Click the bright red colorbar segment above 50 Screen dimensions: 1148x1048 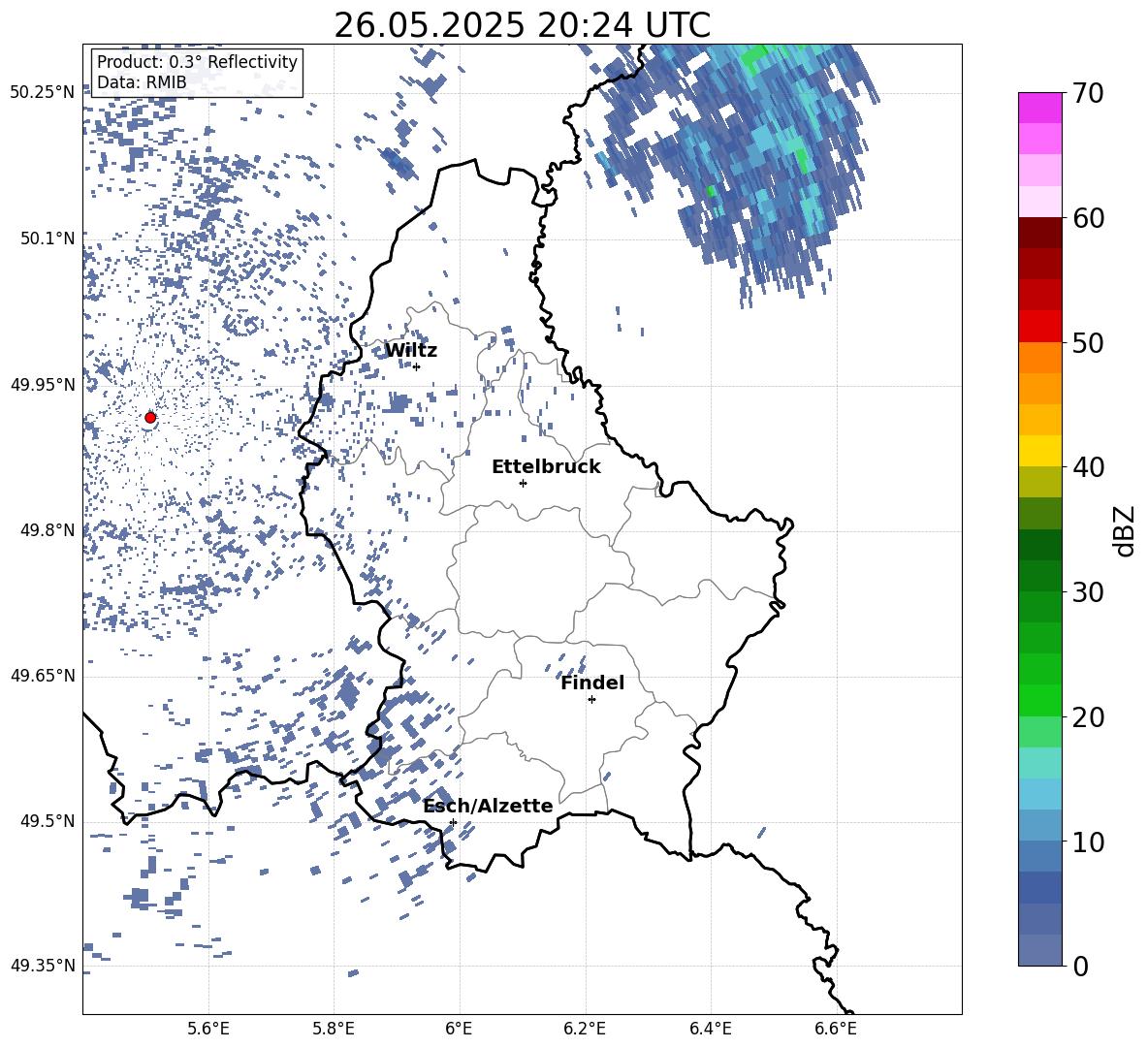click(x=1039, y=327)
